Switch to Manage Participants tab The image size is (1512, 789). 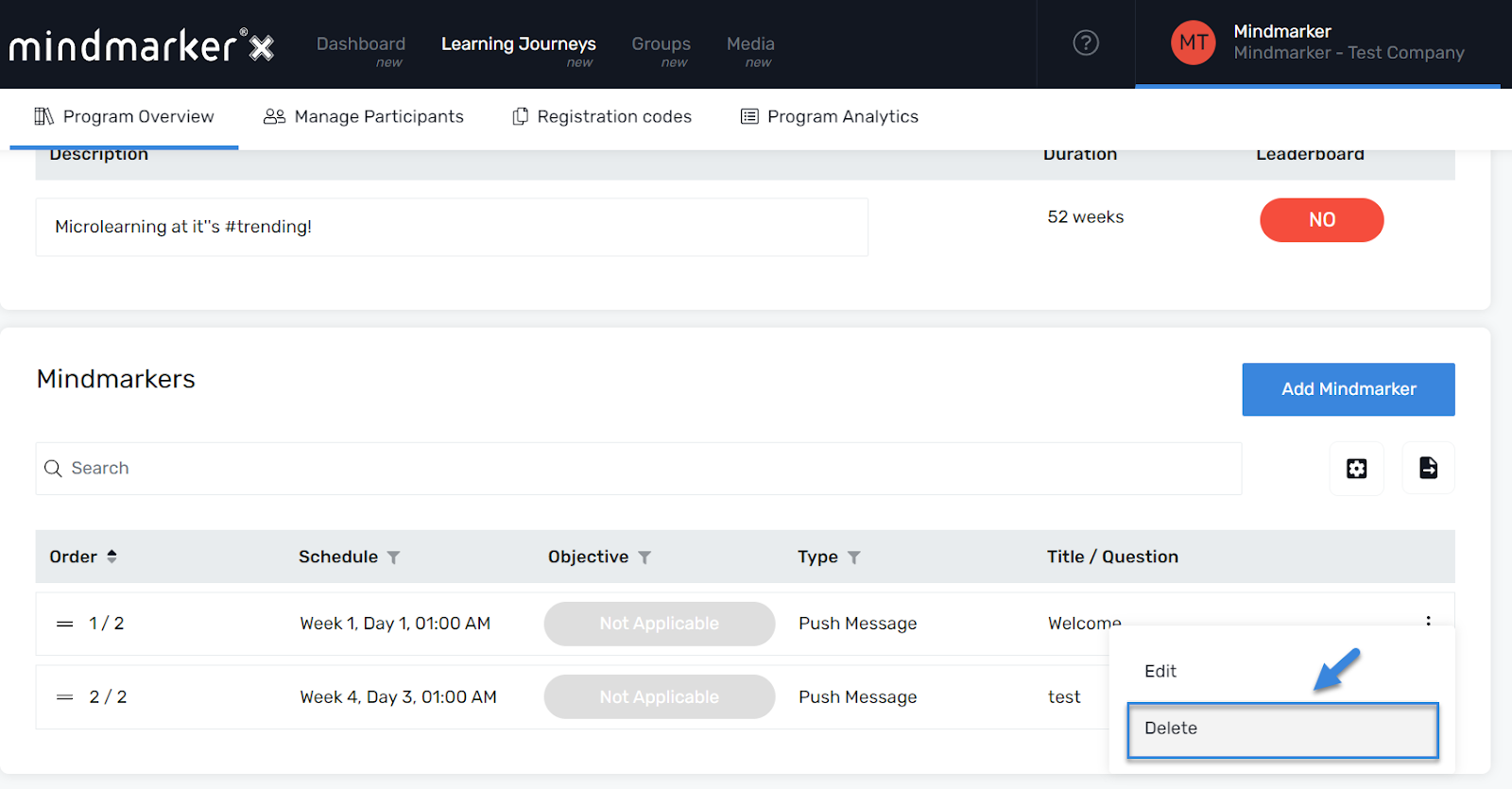pyautogui.click(x=364, y=117)
